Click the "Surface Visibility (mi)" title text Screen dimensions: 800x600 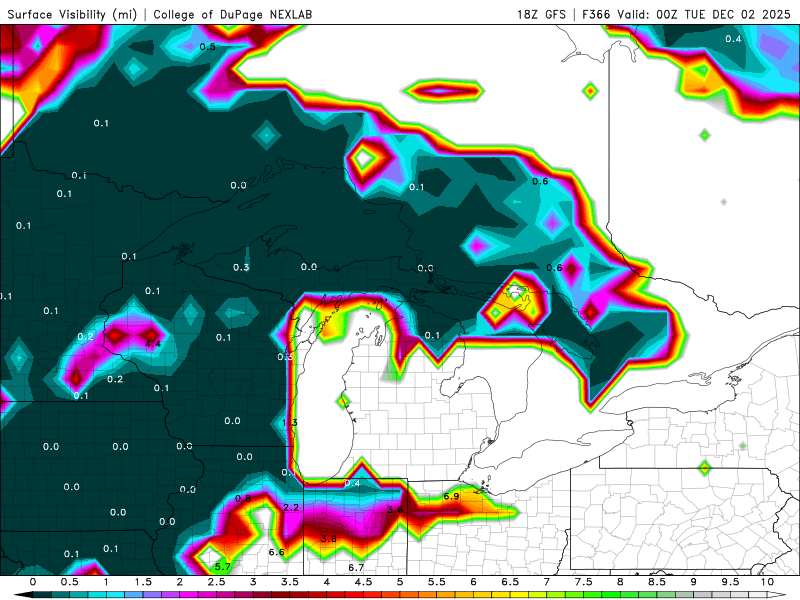(x=72, y=14)
